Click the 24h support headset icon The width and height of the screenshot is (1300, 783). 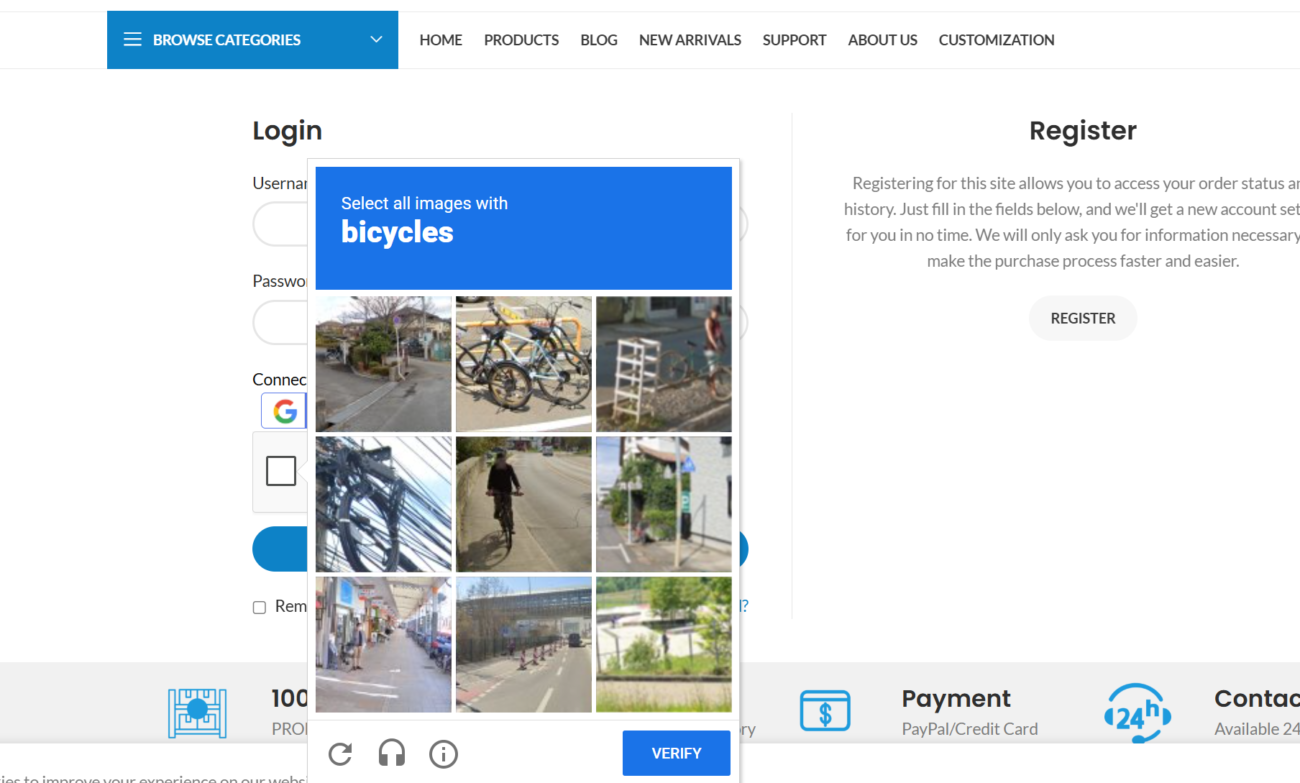1137,712
